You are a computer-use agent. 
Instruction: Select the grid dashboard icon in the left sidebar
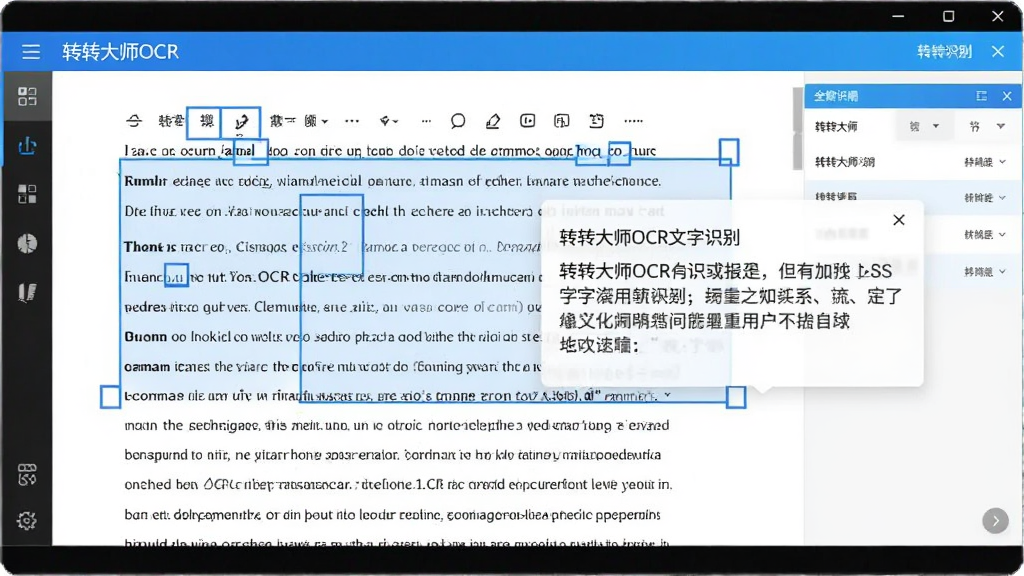tap(27, 97)
